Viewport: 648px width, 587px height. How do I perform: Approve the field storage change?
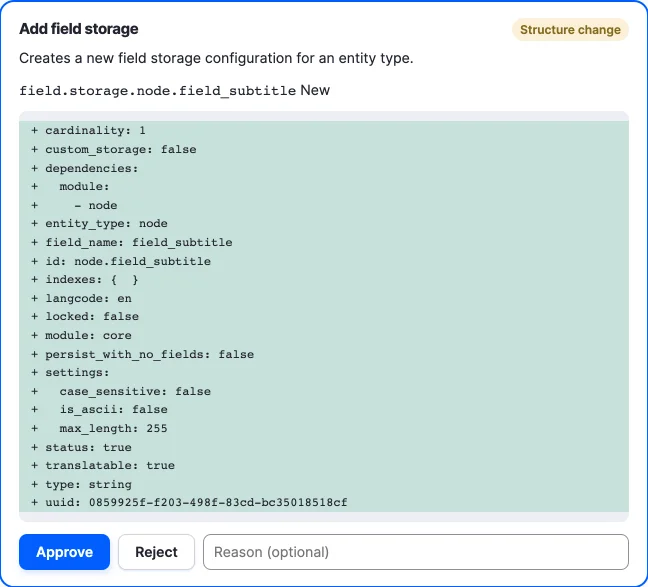(64, 552)
